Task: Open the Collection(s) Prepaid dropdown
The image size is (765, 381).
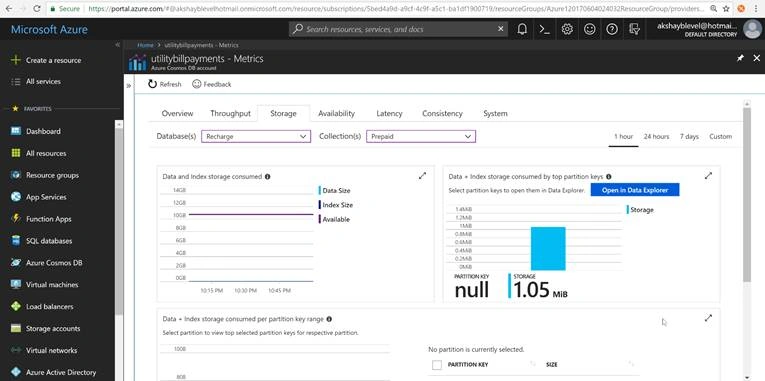Action: click(x=421, y=137)
